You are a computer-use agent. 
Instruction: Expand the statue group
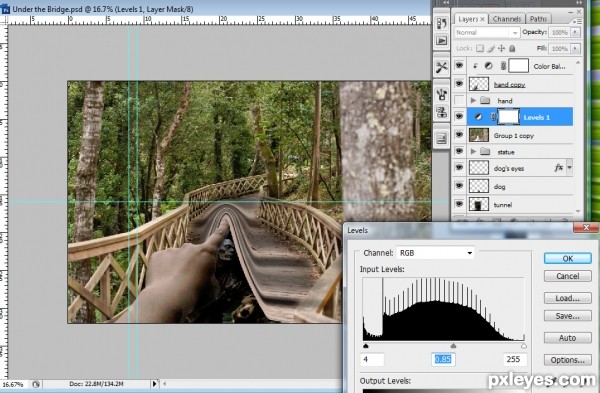(473, 152)
